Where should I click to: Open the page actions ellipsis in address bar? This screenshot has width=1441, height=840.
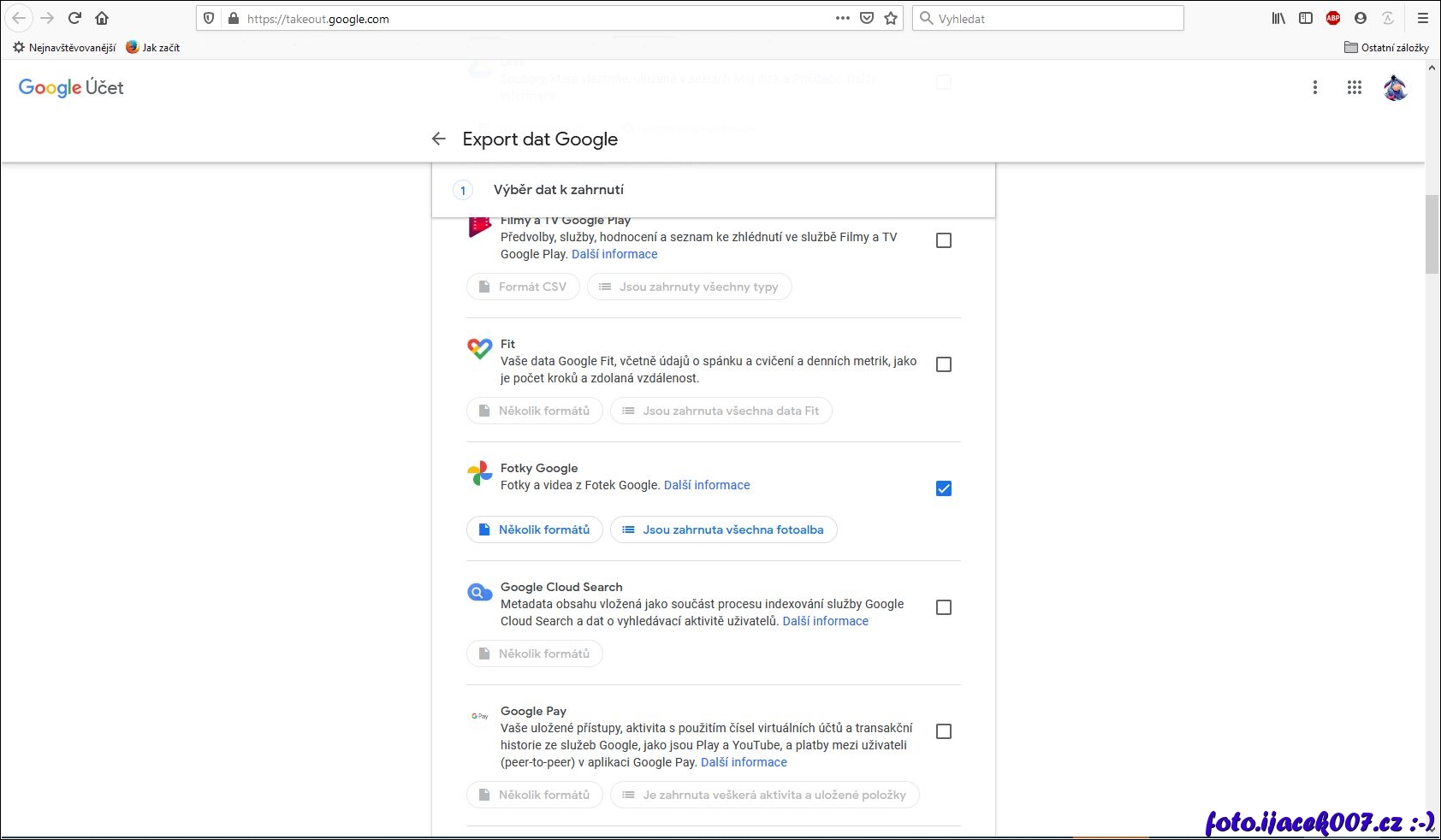pos(842,18)
